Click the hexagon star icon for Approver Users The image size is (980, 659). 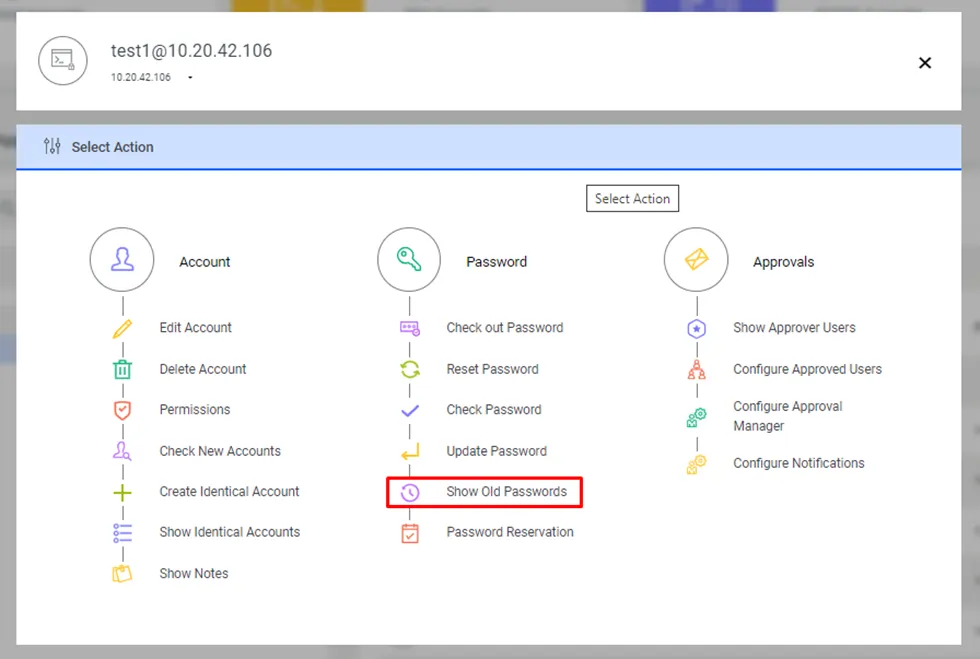(697, 328)
